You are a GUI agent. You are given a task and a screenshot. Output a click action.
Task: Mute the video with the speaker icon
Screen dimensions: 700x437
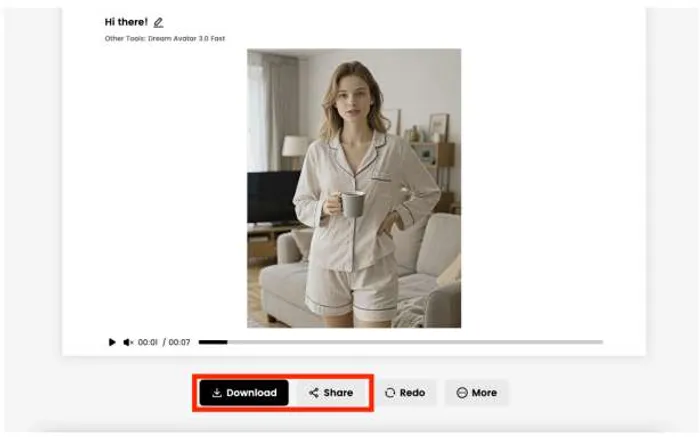point(128,342)
